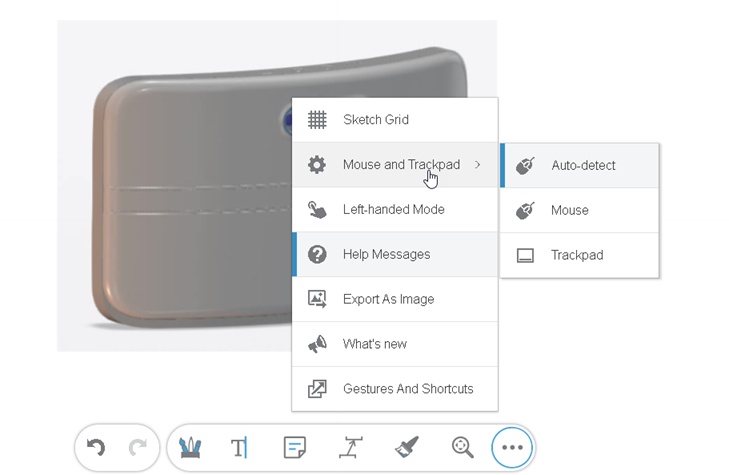
Task: Choose Trackpad input option
Action: click(580, 255)
